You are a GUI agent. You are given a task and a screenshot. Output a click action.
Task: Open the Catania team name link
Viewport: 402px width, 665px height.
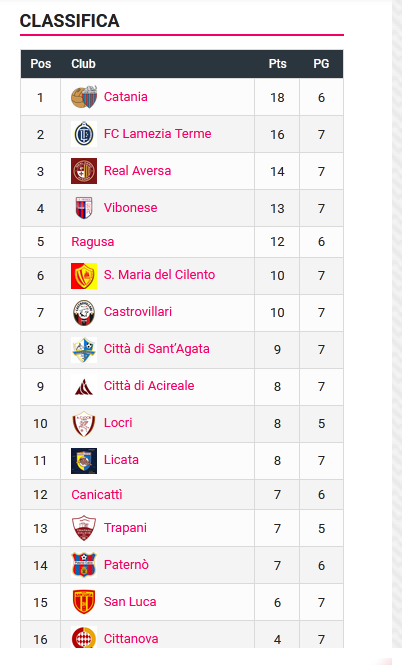[x=126, y=97]
